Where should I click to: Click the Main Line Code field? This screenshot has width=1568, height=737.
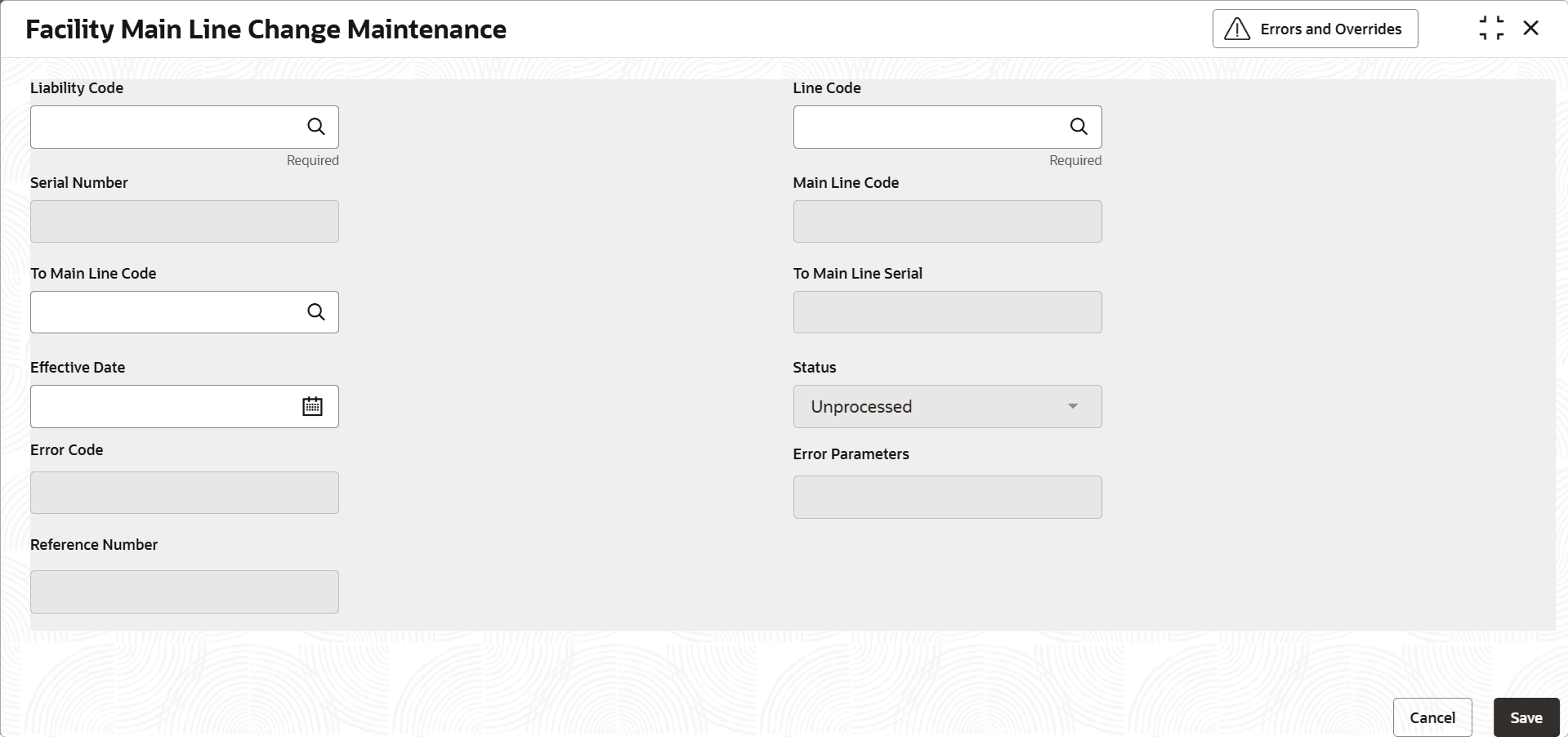tap(947, 221)
